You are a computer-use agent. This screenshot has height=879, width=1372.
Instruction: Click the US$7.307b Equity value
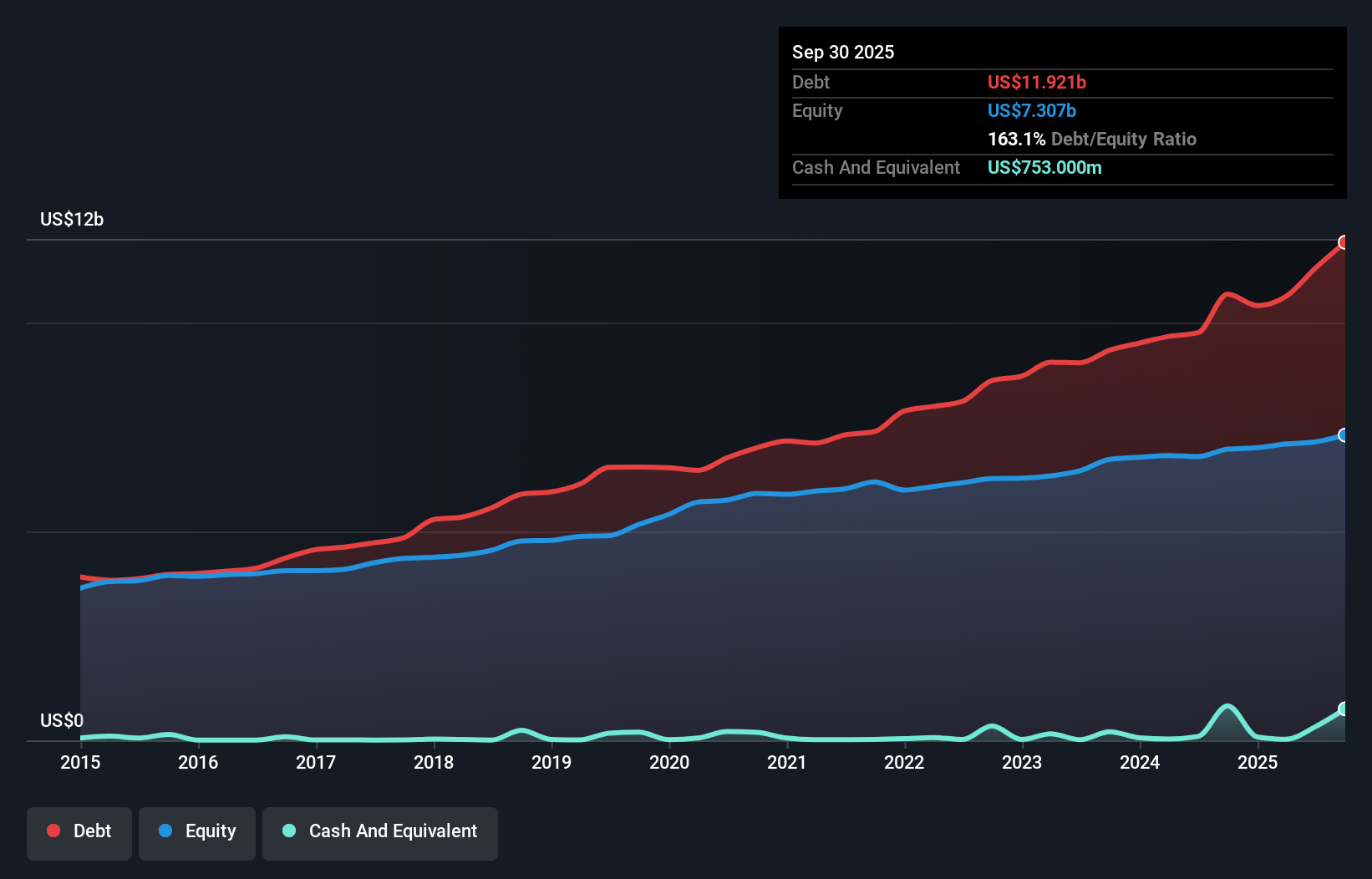[x=1031, y=110]
